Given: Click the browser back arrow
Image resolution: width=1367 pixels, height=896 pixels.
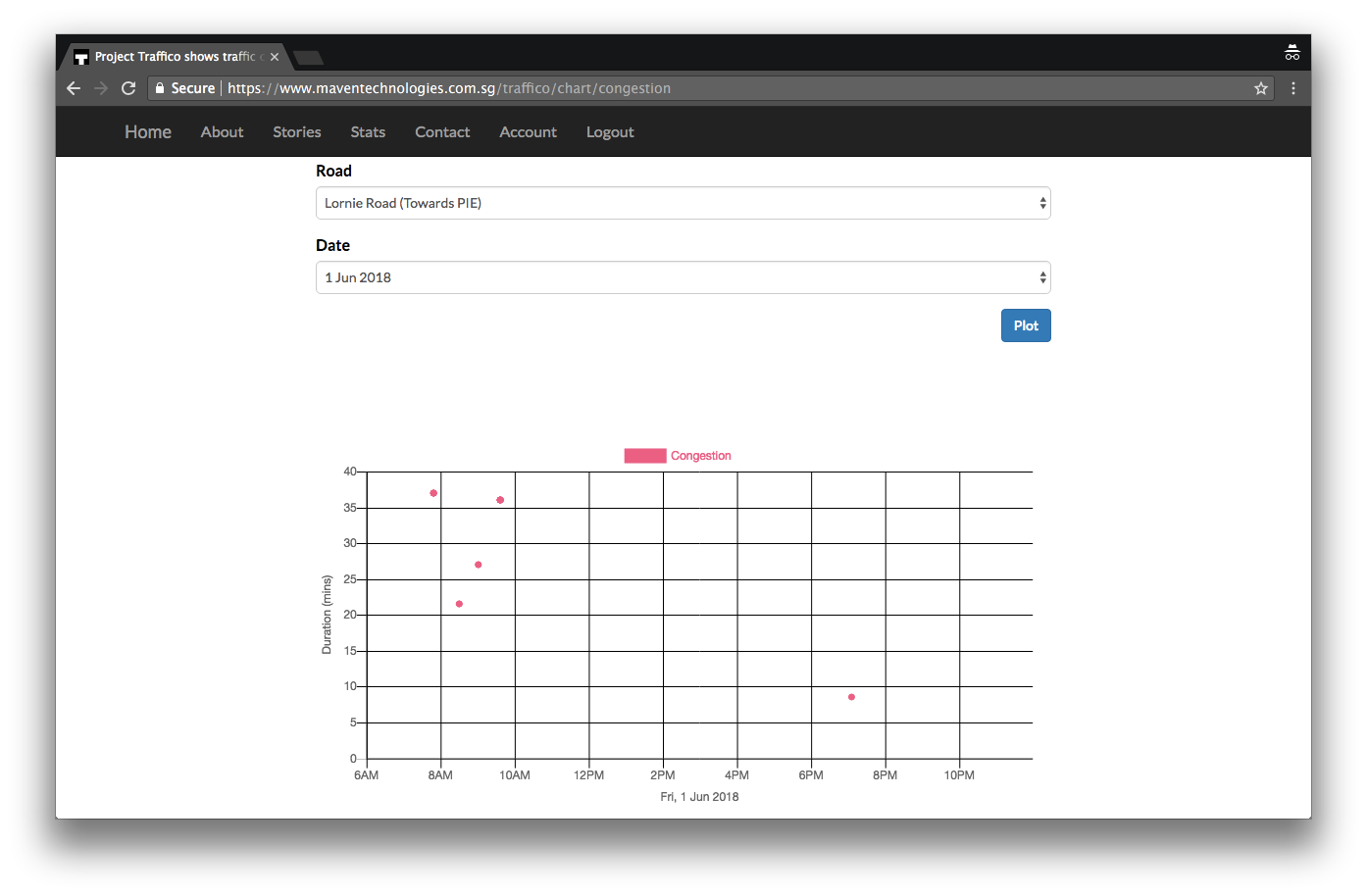Looking at the screenshot, I should pos(74,88).
